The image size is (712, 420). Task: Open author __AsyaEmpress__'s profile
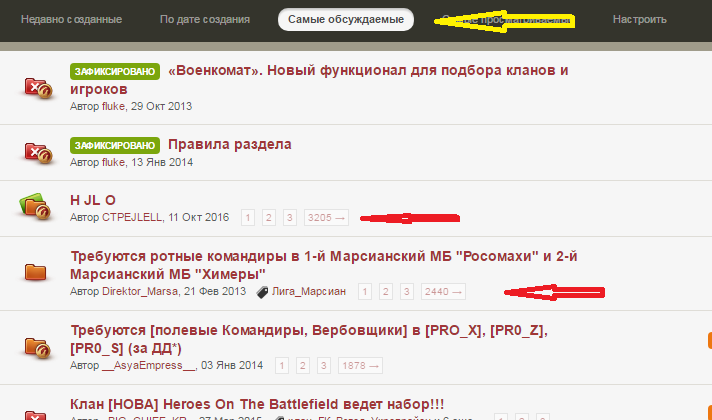(x=148, y=366)
